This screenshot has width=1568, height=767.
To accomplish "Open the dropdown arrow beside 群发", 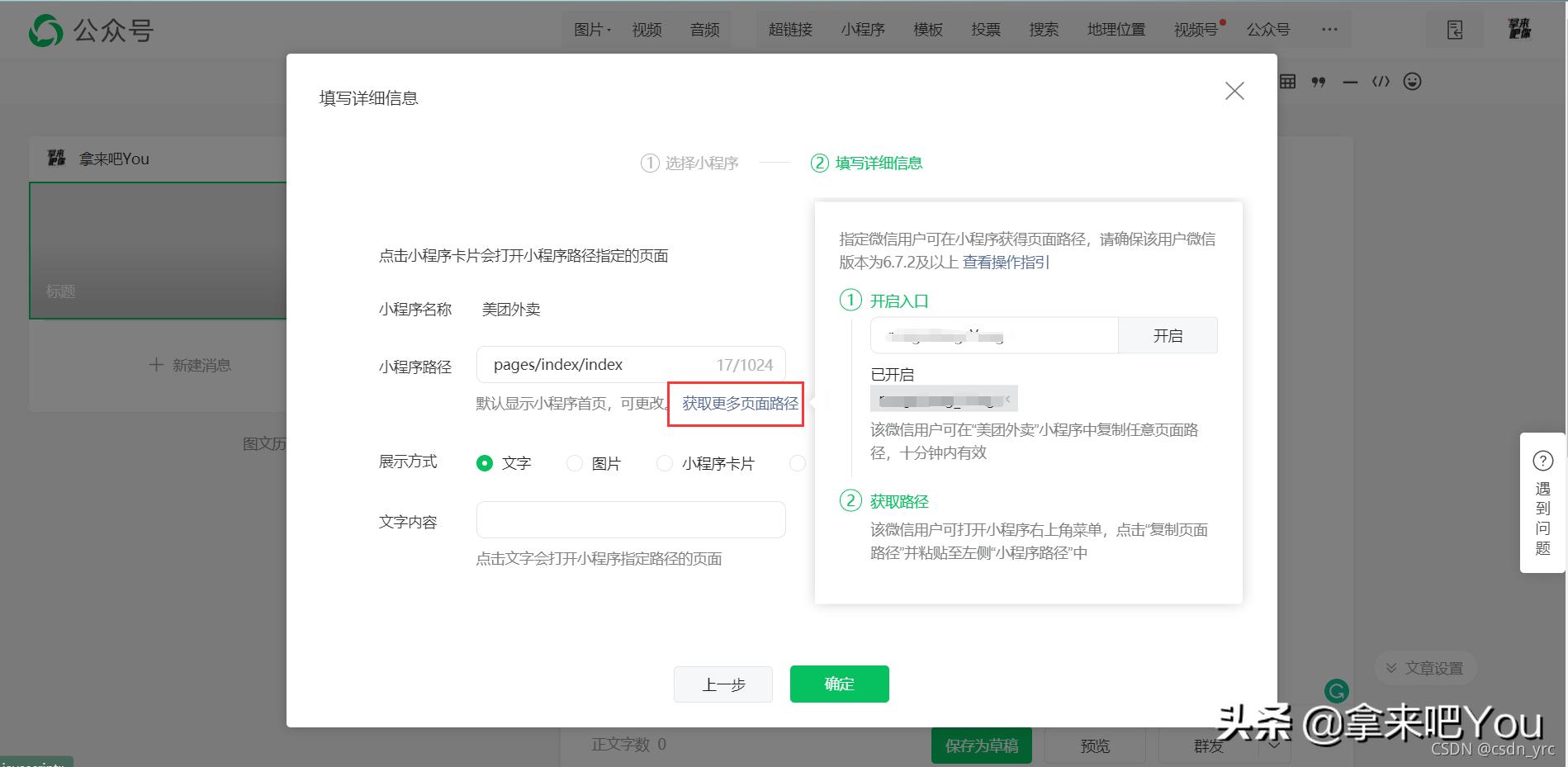I will pyautogui.click(x=1274, y=745).
